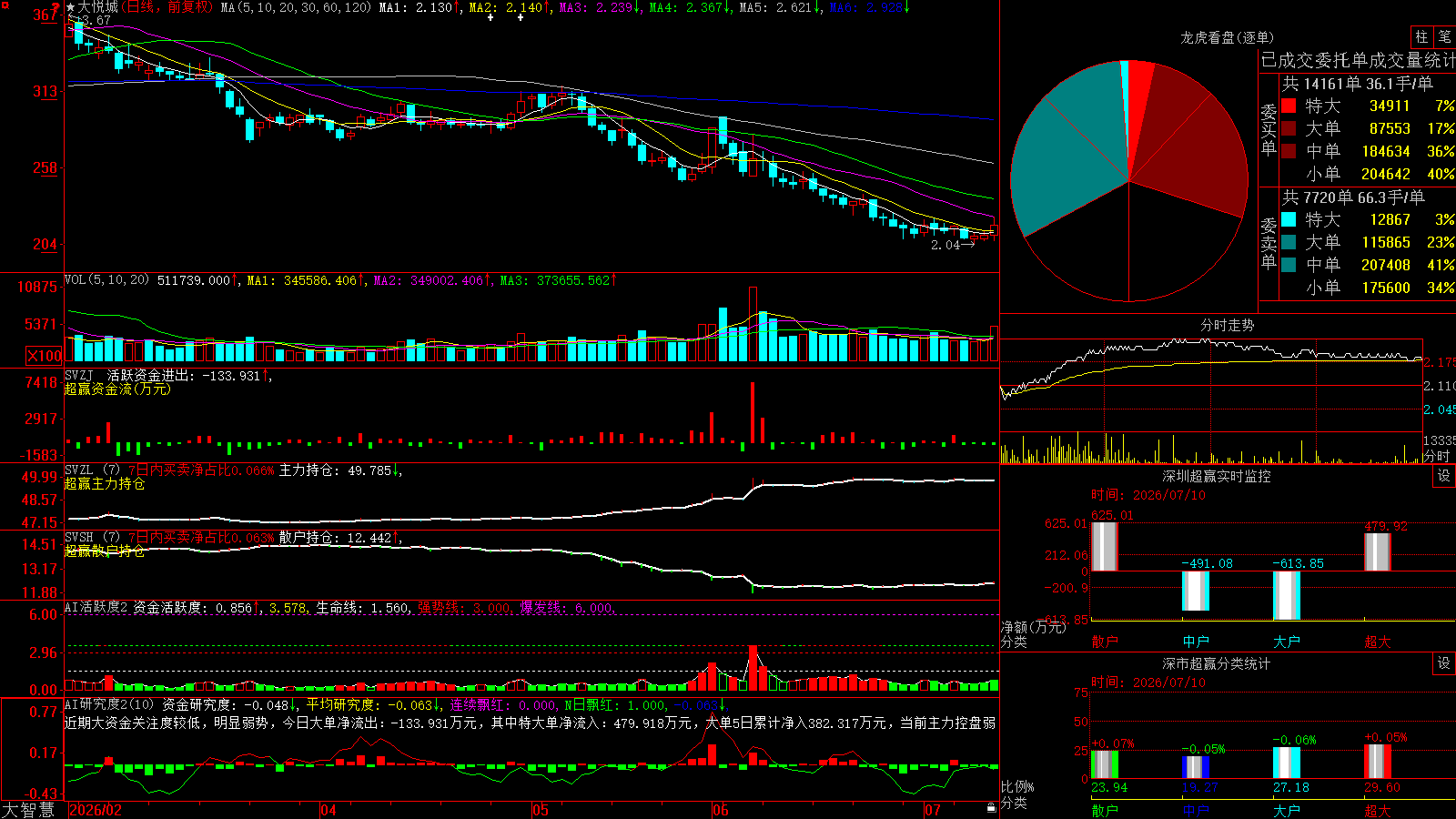The image size is (1456, 819).
Task: Select 大单 buy order dark red swatch
Action: click(1289, 128)
